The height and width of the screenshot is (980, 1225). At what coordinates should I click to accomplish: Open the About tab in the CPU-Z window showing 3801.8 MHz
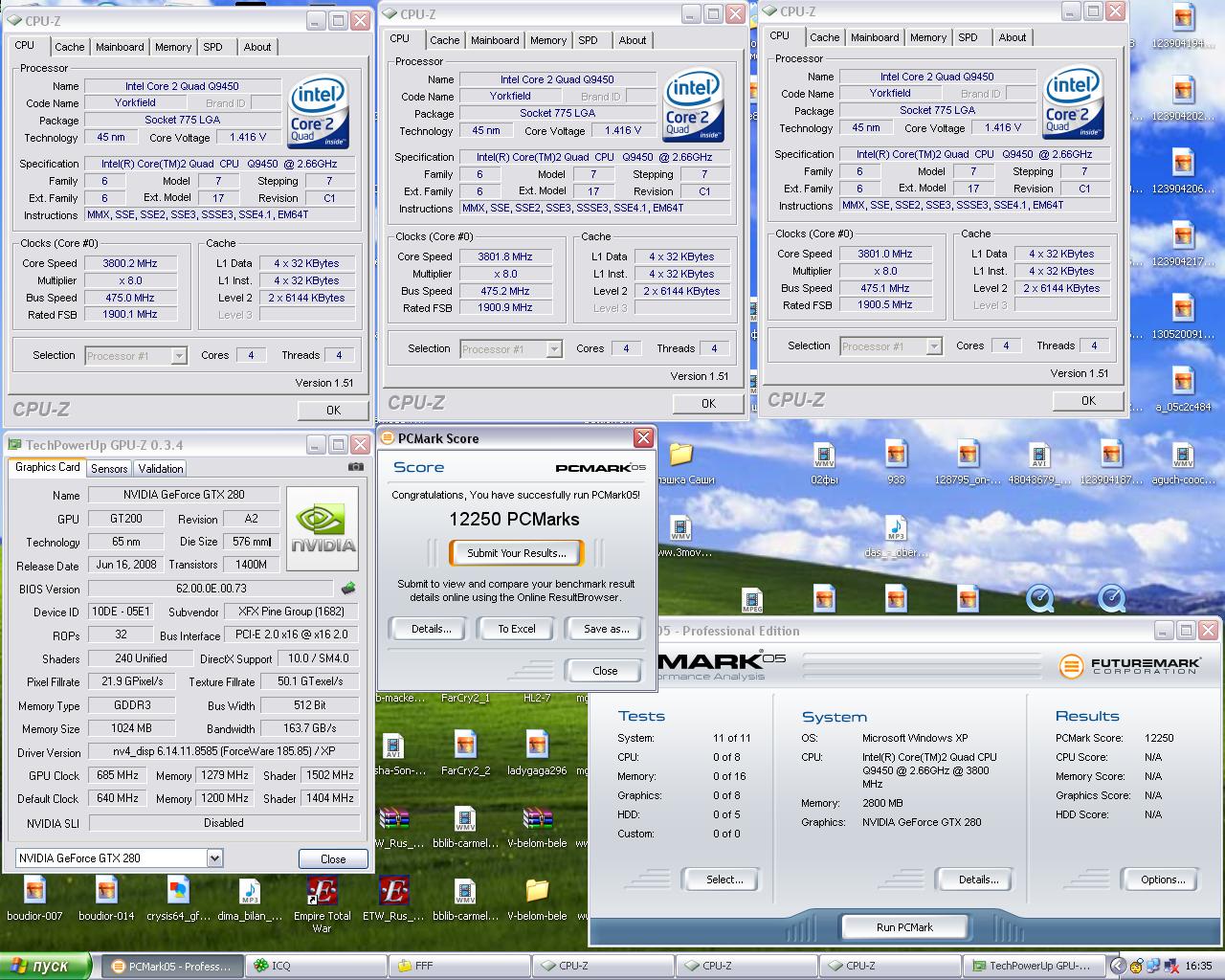[632, 39]
